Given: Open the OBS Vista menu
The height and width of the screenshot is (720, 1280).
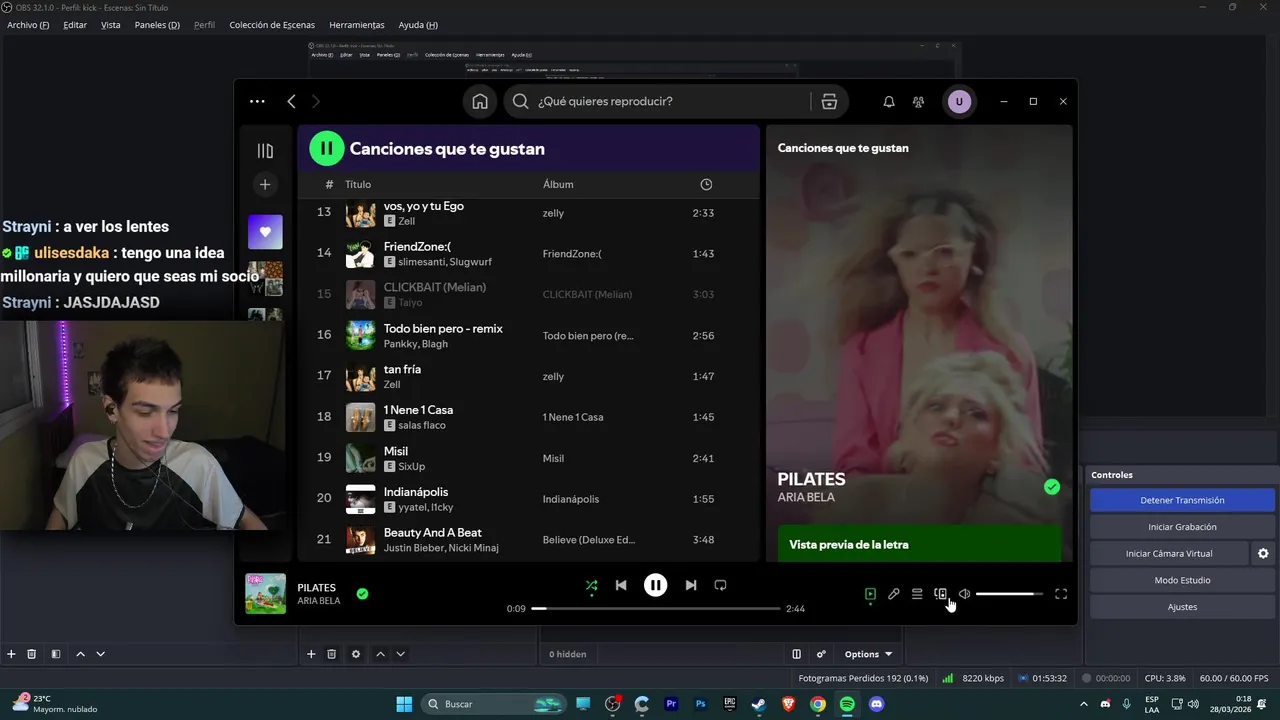Looking at the screenshot, I should (110, 25).
